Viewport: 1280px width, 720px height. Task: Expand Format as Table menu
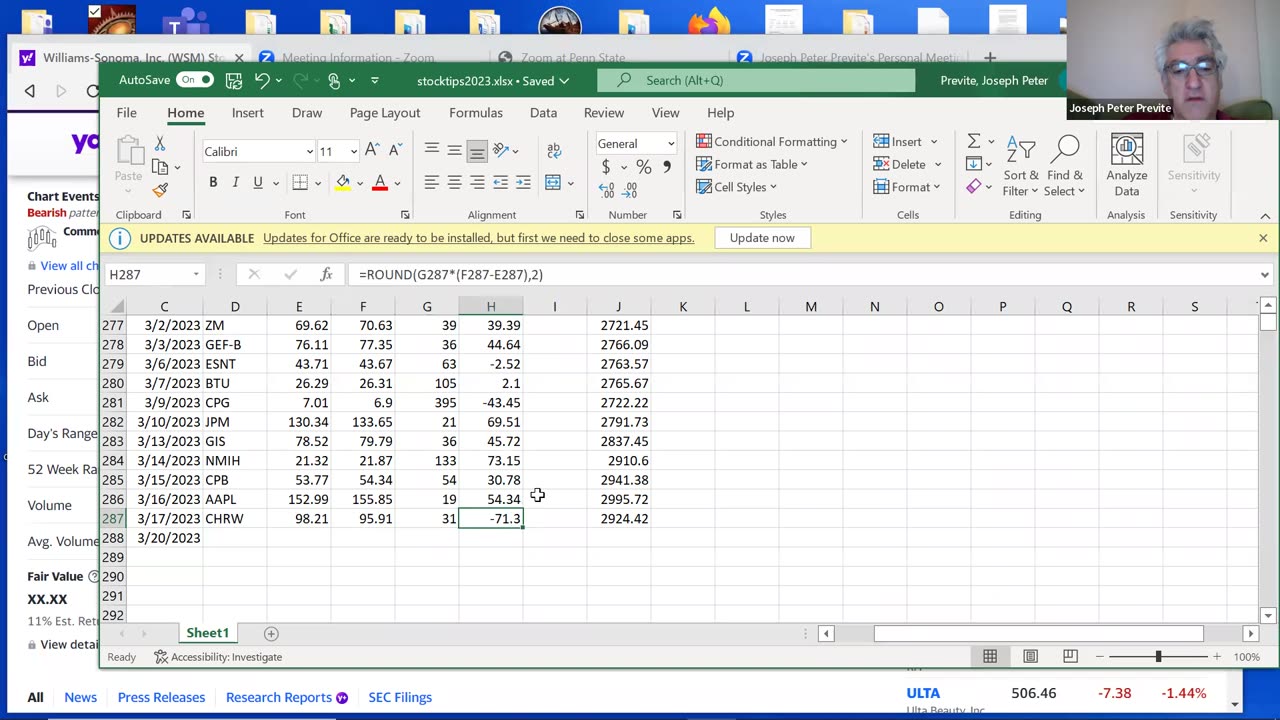coord(751,164)
